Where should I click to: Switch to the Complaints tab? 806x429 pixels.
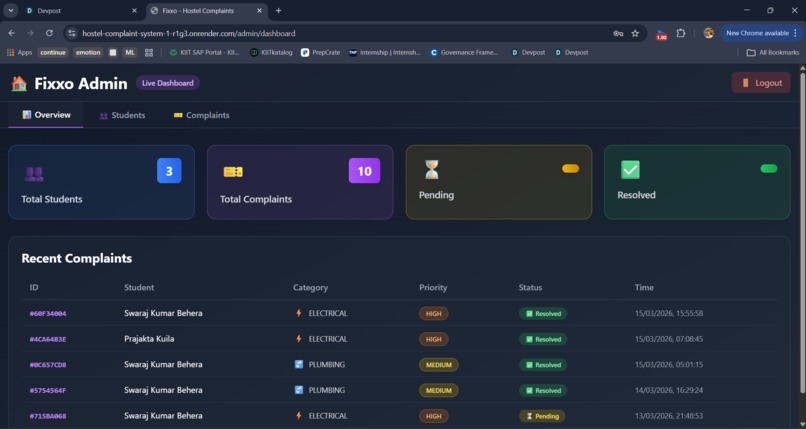(x=202, y=115)
